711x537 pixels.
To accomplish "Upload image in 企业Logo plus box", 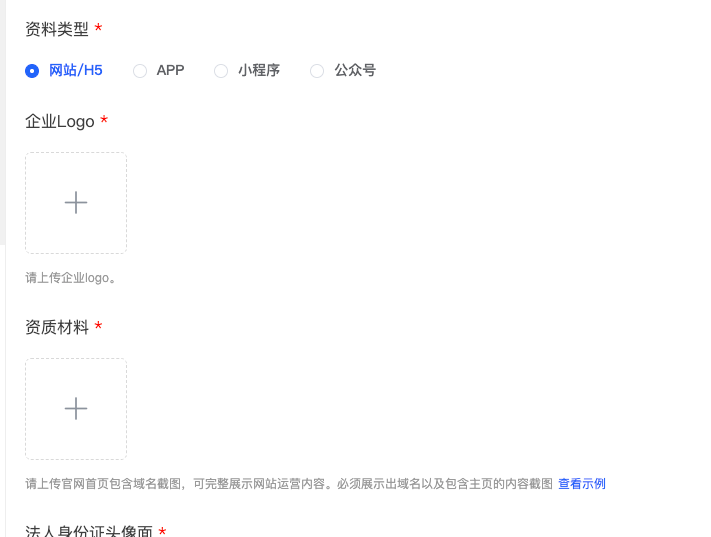I will (76, 203).
